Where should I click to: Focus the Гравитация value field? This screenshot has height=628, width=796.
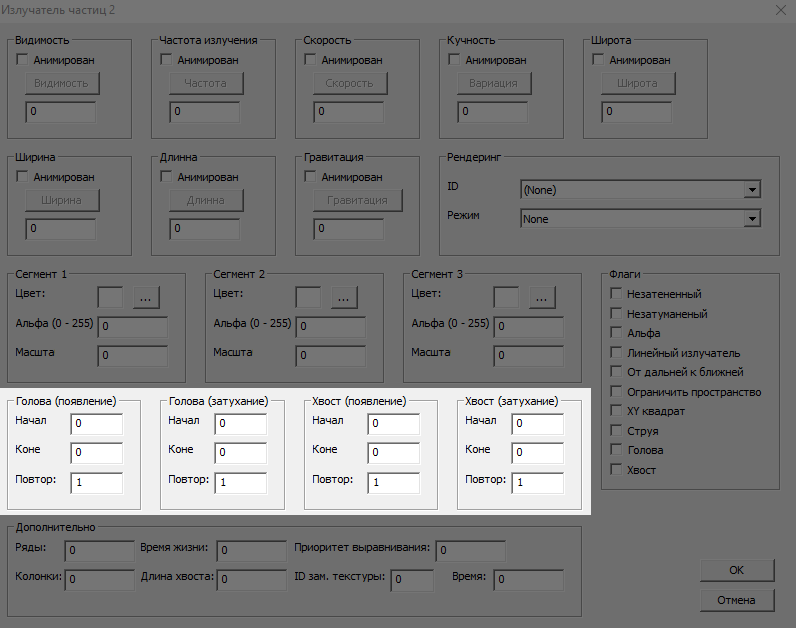coord(349,229)
